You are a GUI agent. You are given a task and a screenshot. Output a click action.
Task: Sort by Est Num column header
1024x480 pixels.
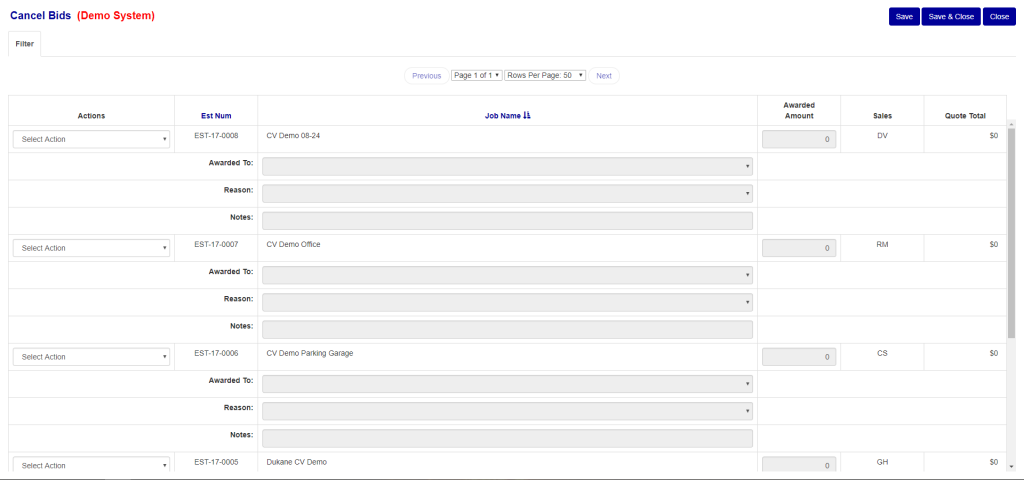(x=216, y=116)
